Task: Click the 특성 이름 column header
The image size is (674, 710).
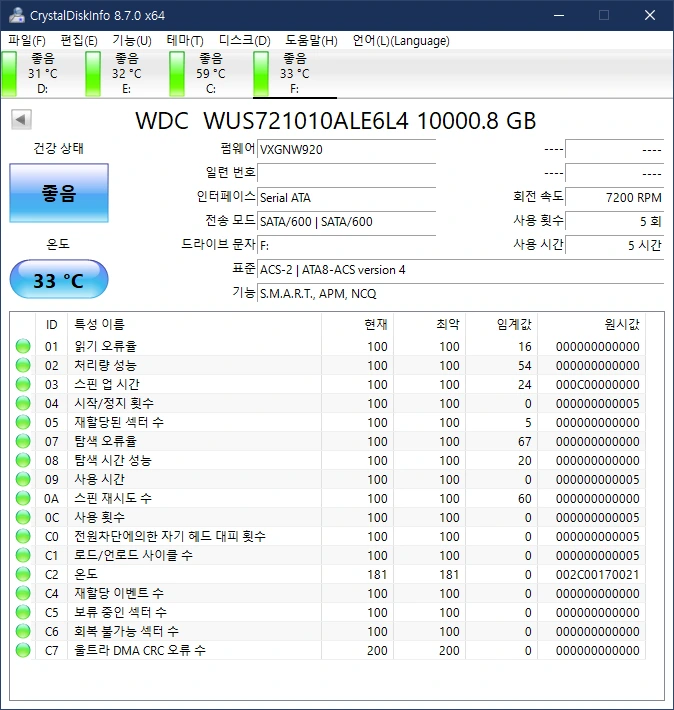Action: (194, 324)
